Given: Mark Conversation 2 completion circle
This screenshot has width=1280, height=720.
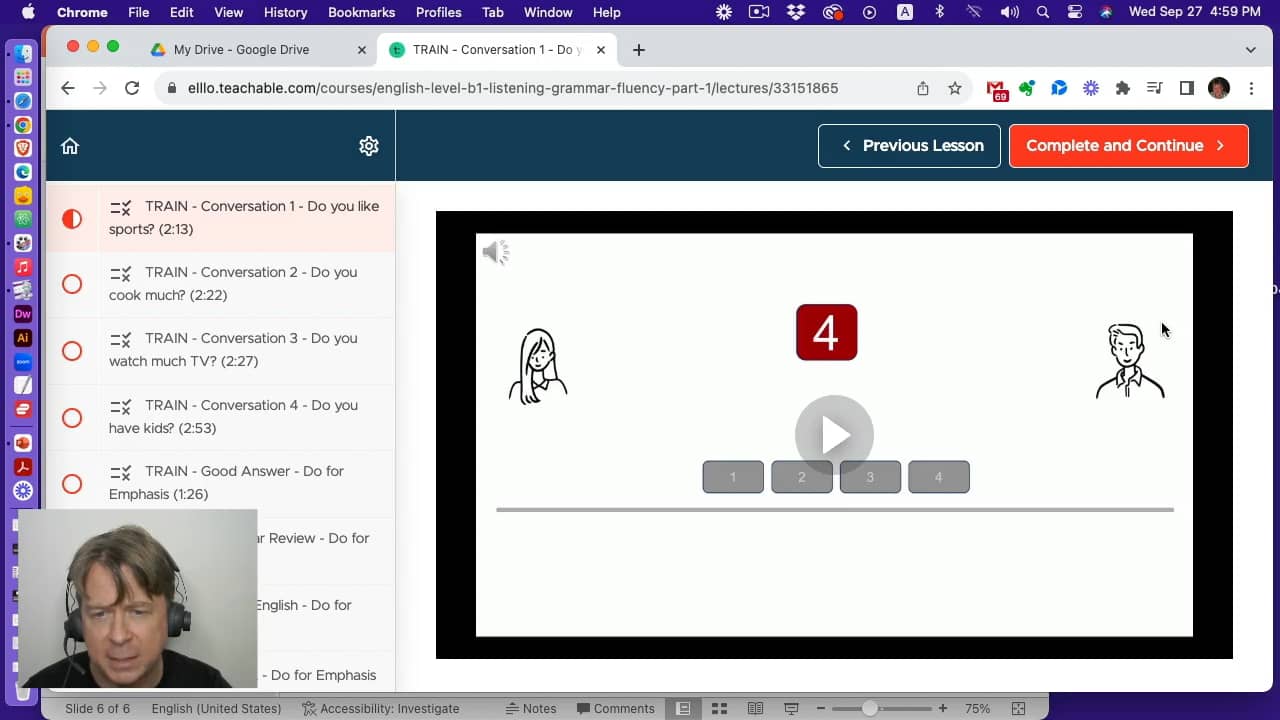Looking at the screenshot, I should click(x=72, y=284).
